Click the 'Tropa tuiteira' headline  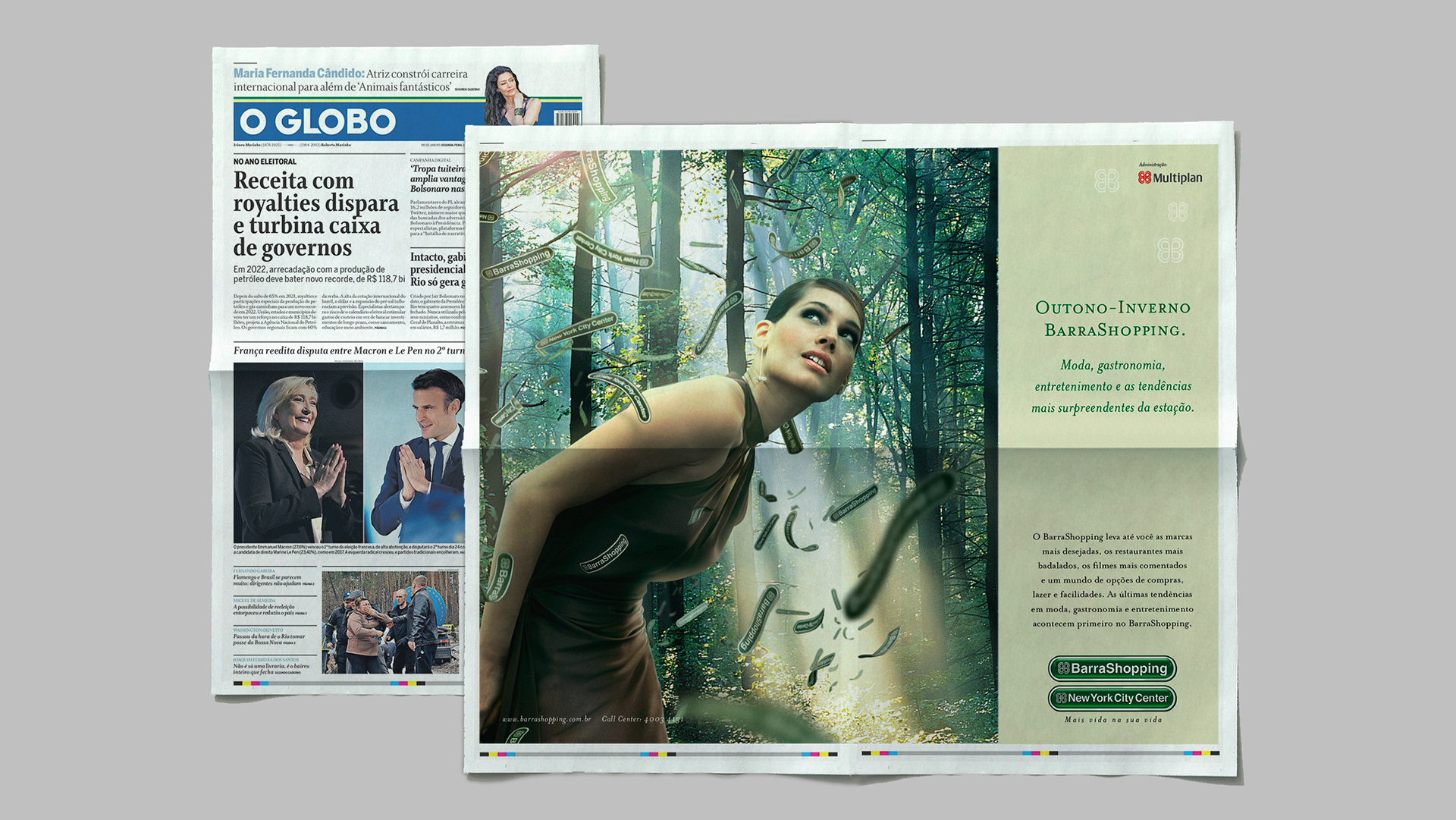click(438, 179)
